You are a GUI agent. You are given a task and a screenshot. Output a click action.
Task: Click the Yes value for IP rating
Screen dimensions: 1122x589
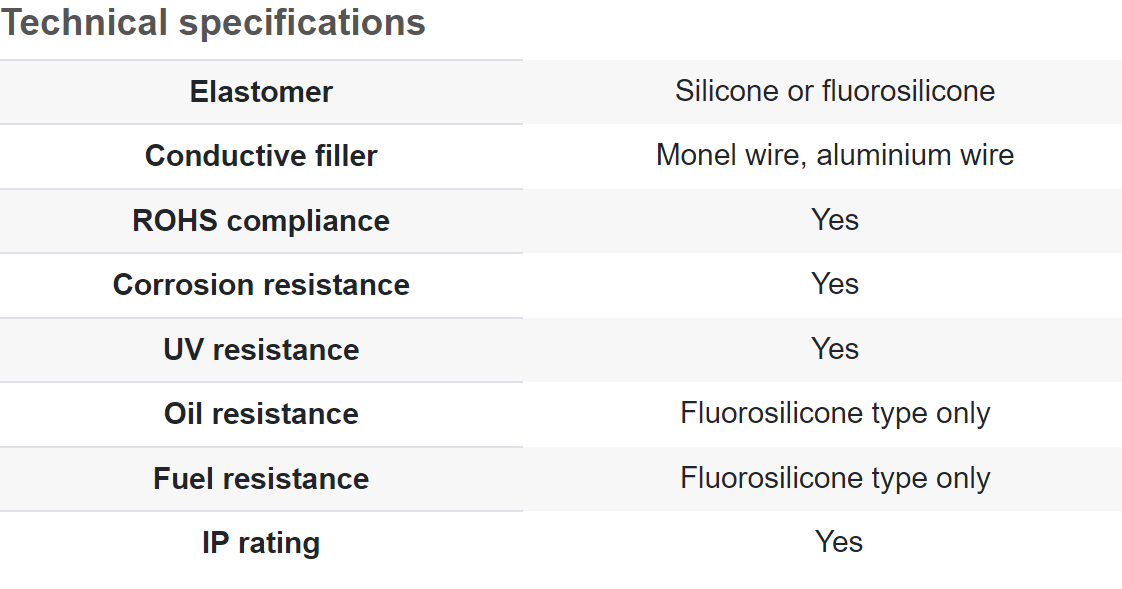tap(839, 542)
